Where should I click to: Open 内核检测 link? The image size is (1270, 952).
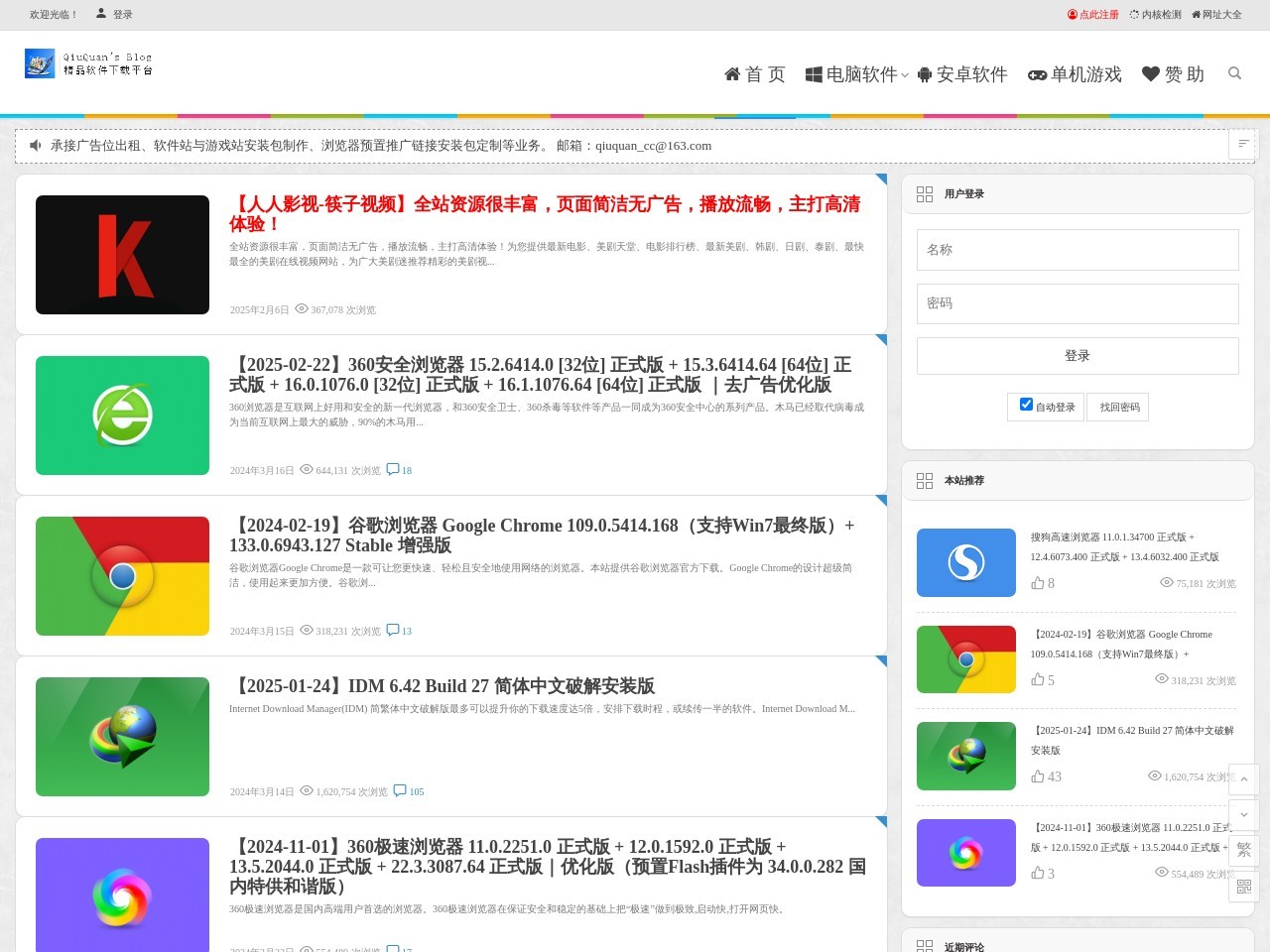point(1156,15)
